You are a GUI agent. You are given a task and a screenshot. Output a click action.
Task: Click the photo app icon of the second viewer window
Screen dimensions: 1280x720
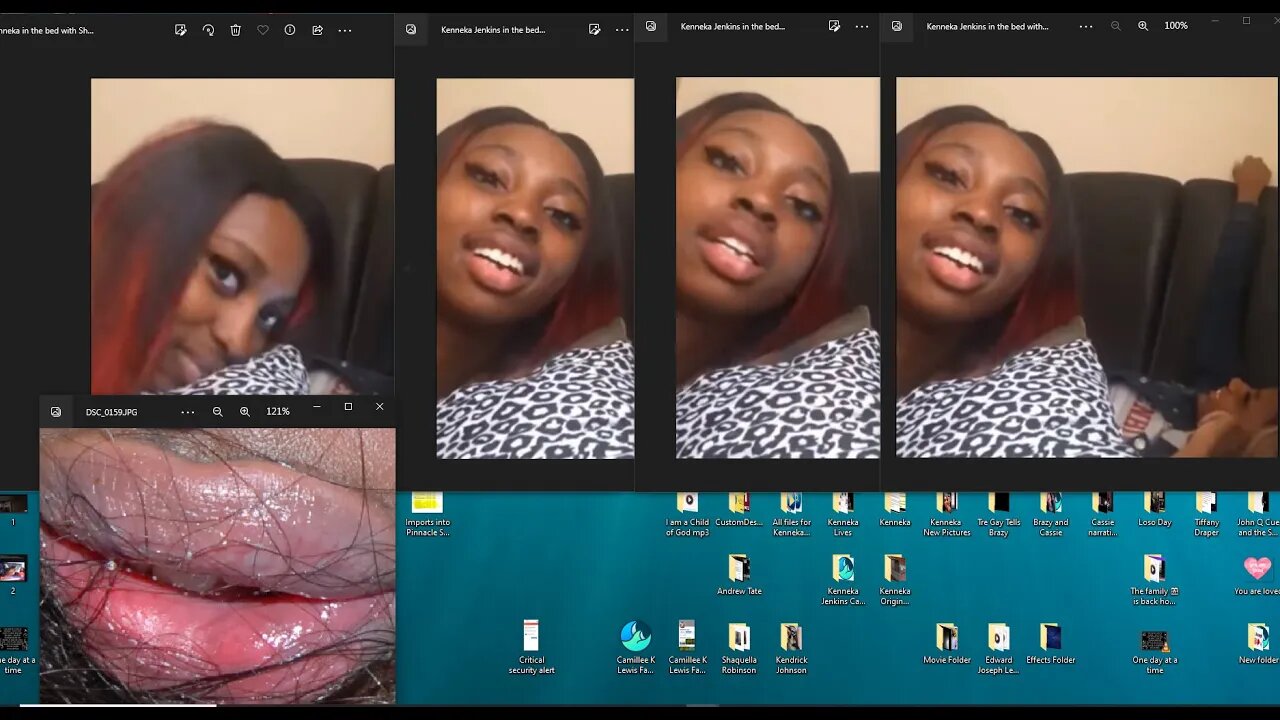411,29
